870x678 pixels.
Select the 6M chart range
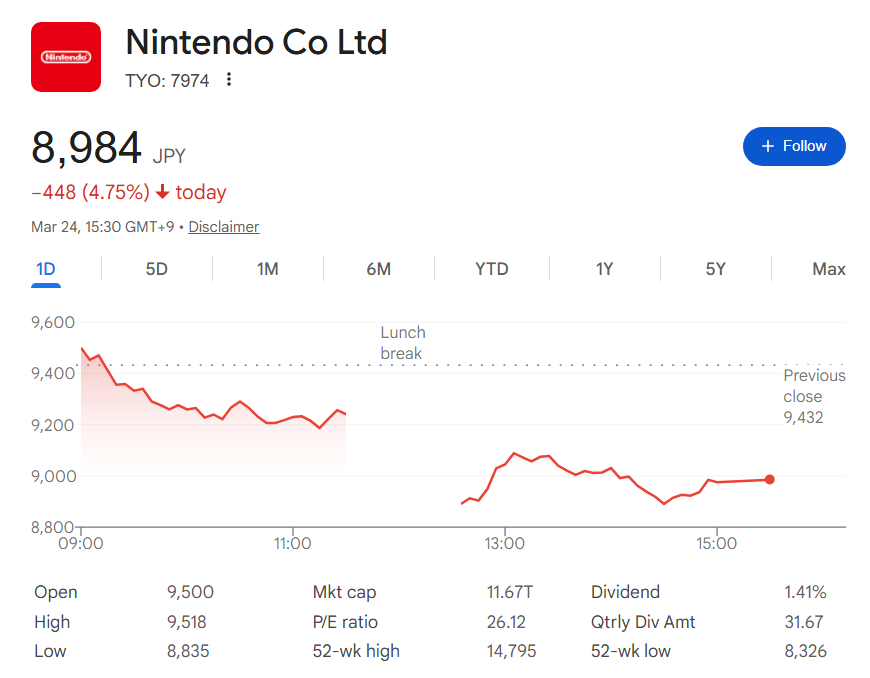[379, 269]
